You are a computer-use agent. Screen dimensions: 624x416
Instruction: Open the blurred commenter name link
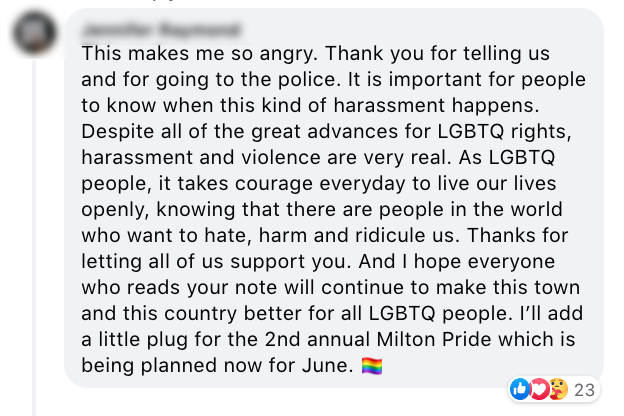pyautogui.click(x=161, y=30)
